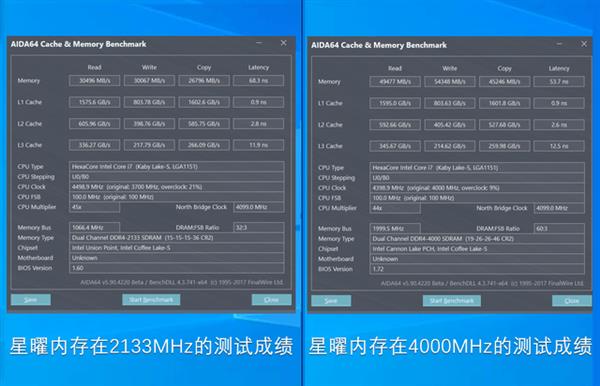Select the Memory Latency value 53.7 ns
Screen dimensions: 600x386
click(559, 82)
